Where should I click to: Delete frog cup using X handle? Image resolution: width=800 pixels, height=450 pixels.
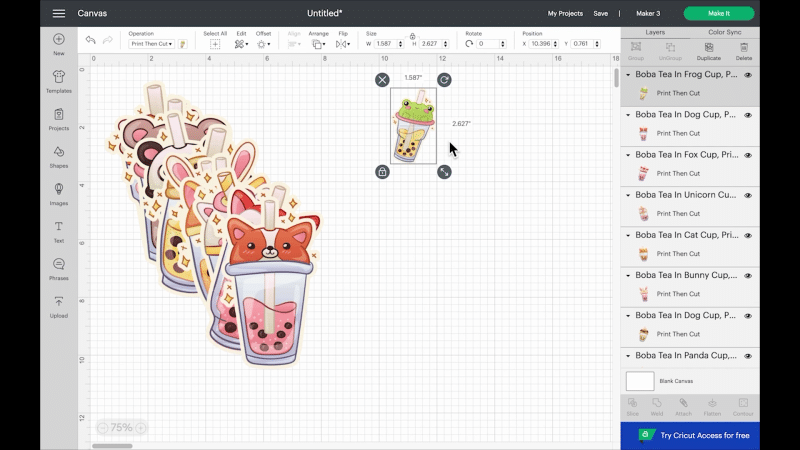(x=382, y=80)
